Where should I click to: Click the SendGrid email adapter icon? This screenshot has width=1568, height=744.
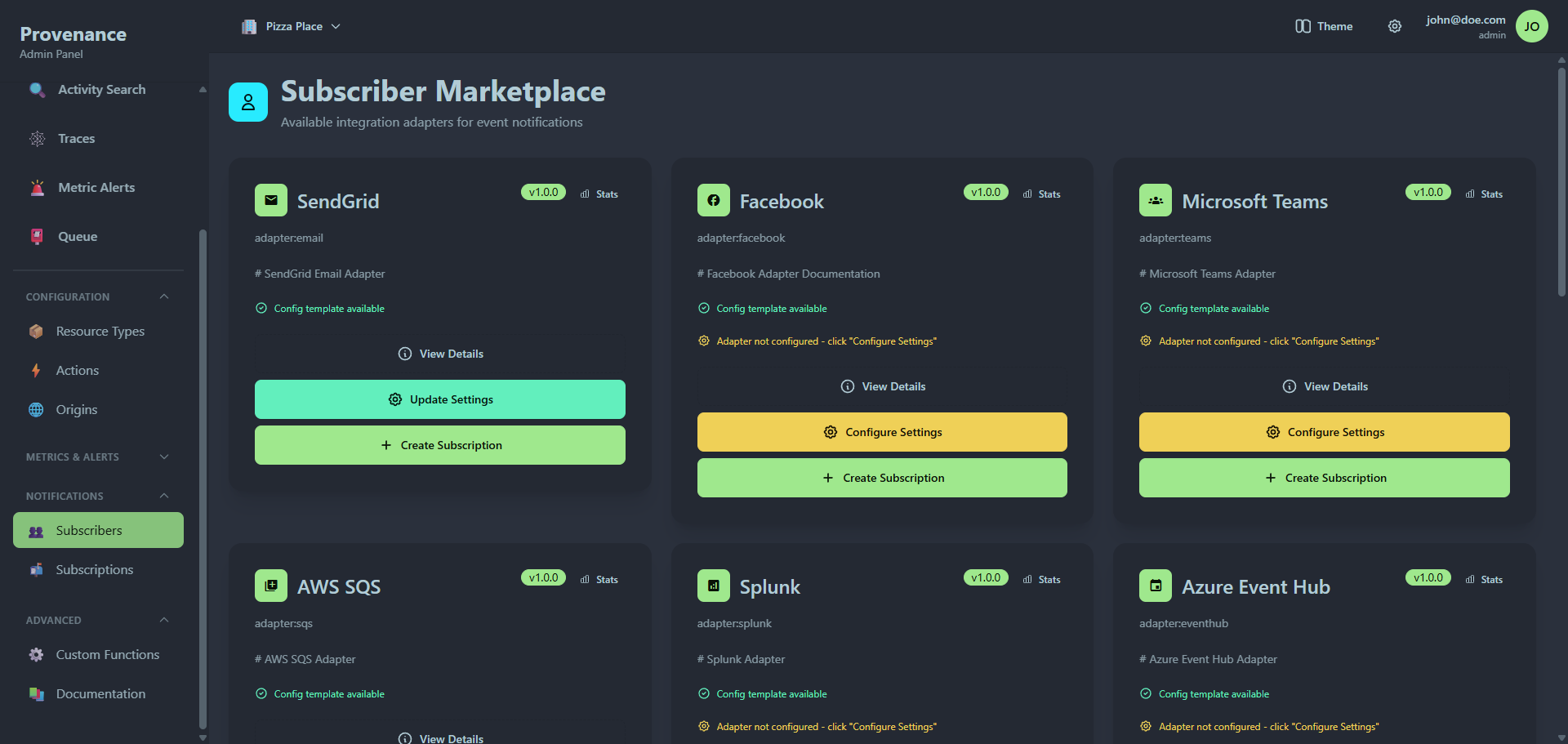point(270,199)
